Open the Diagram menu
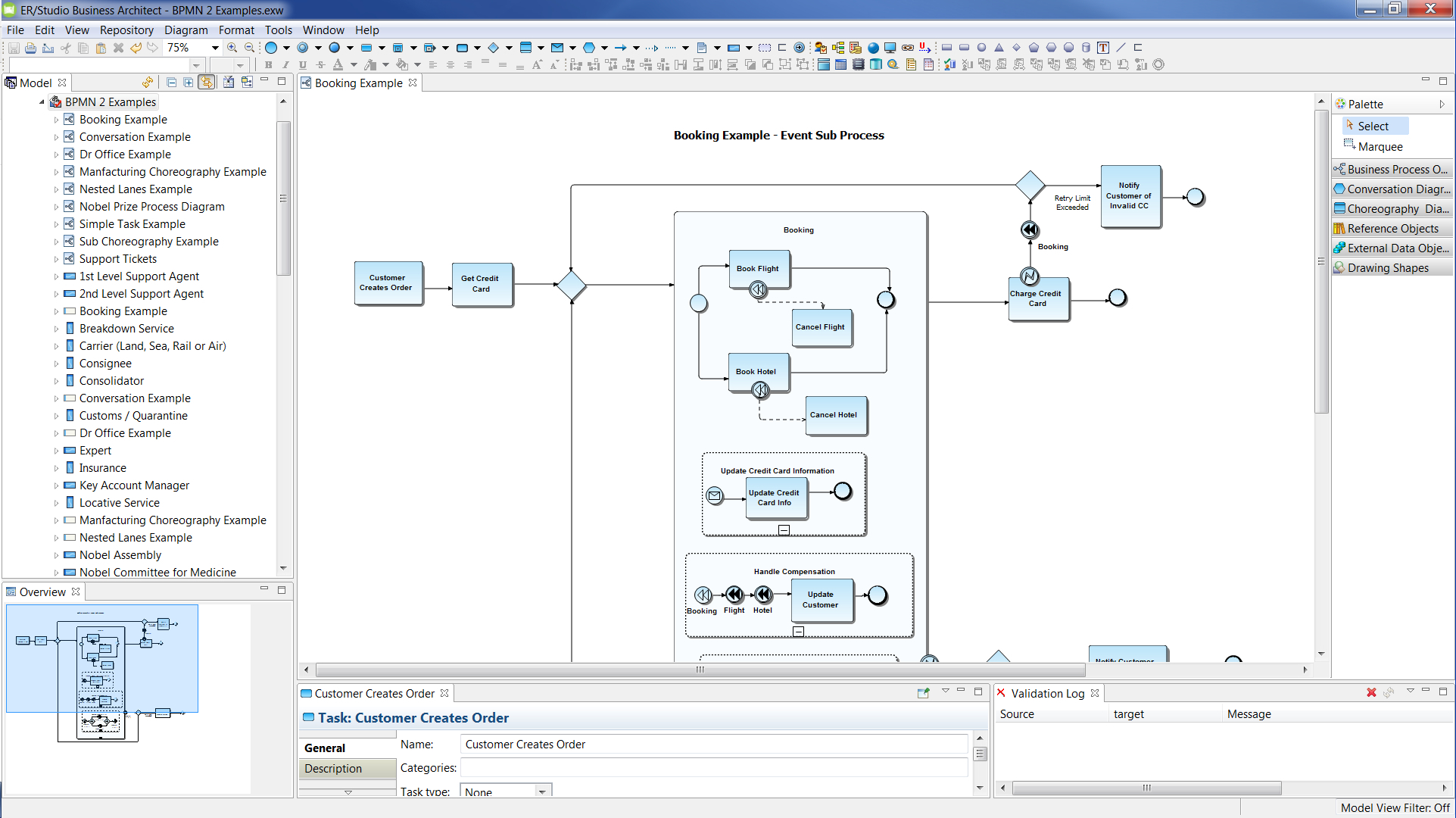This screenshot has height=818, width=1456. tap(185, 29)
